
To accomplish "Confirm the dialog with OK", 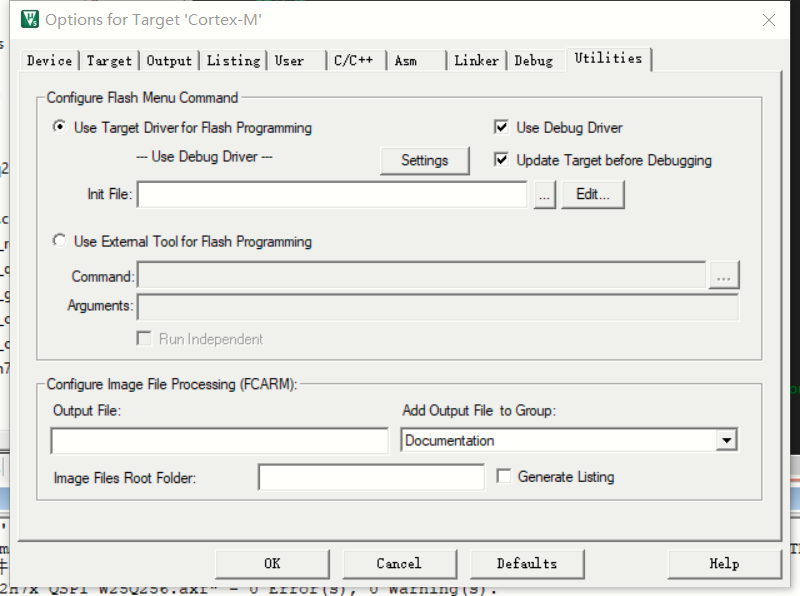I will tap(272, 564).
